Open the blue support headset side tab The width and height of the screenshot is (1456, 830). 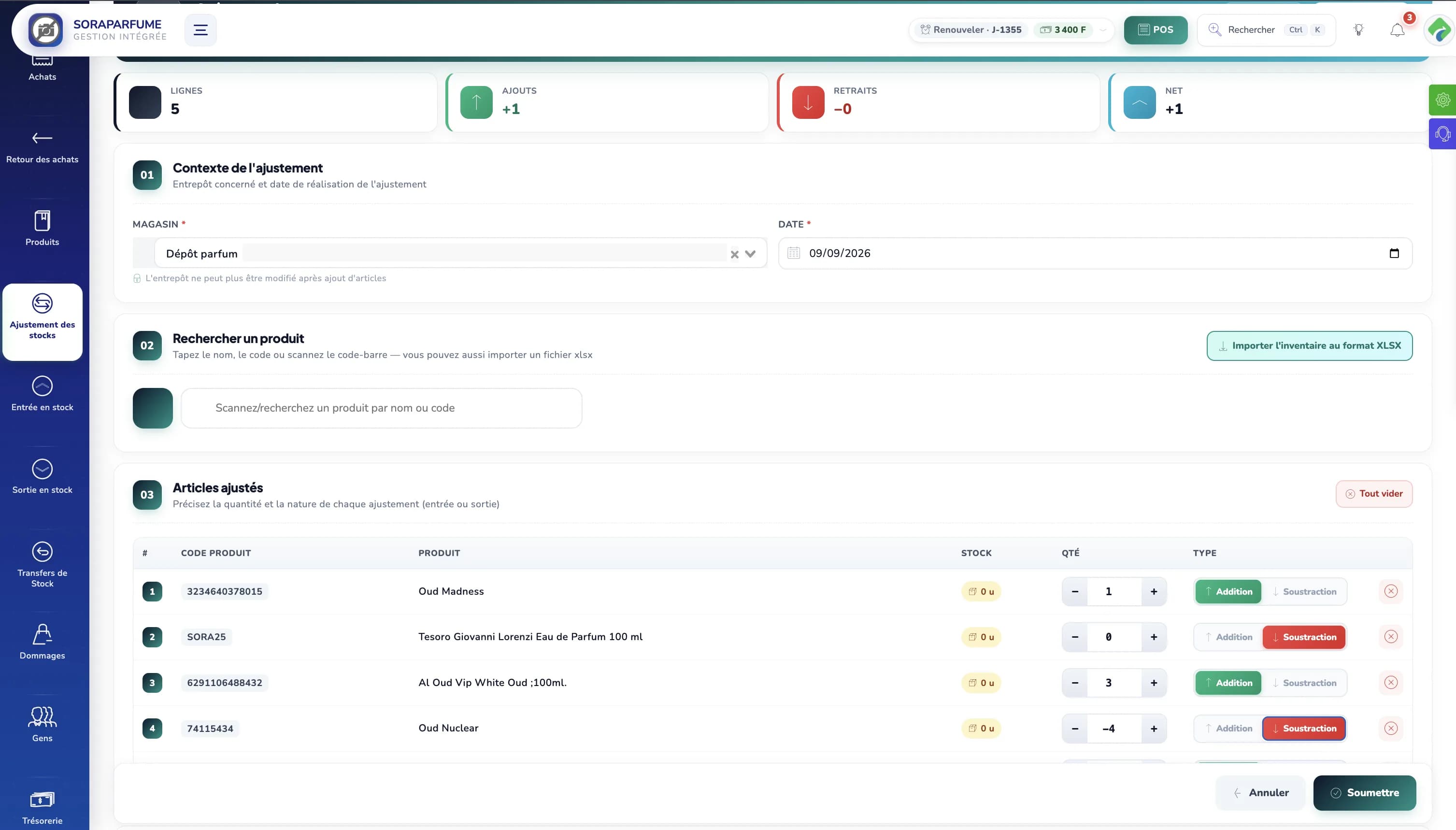click(x=1442, y=134)
